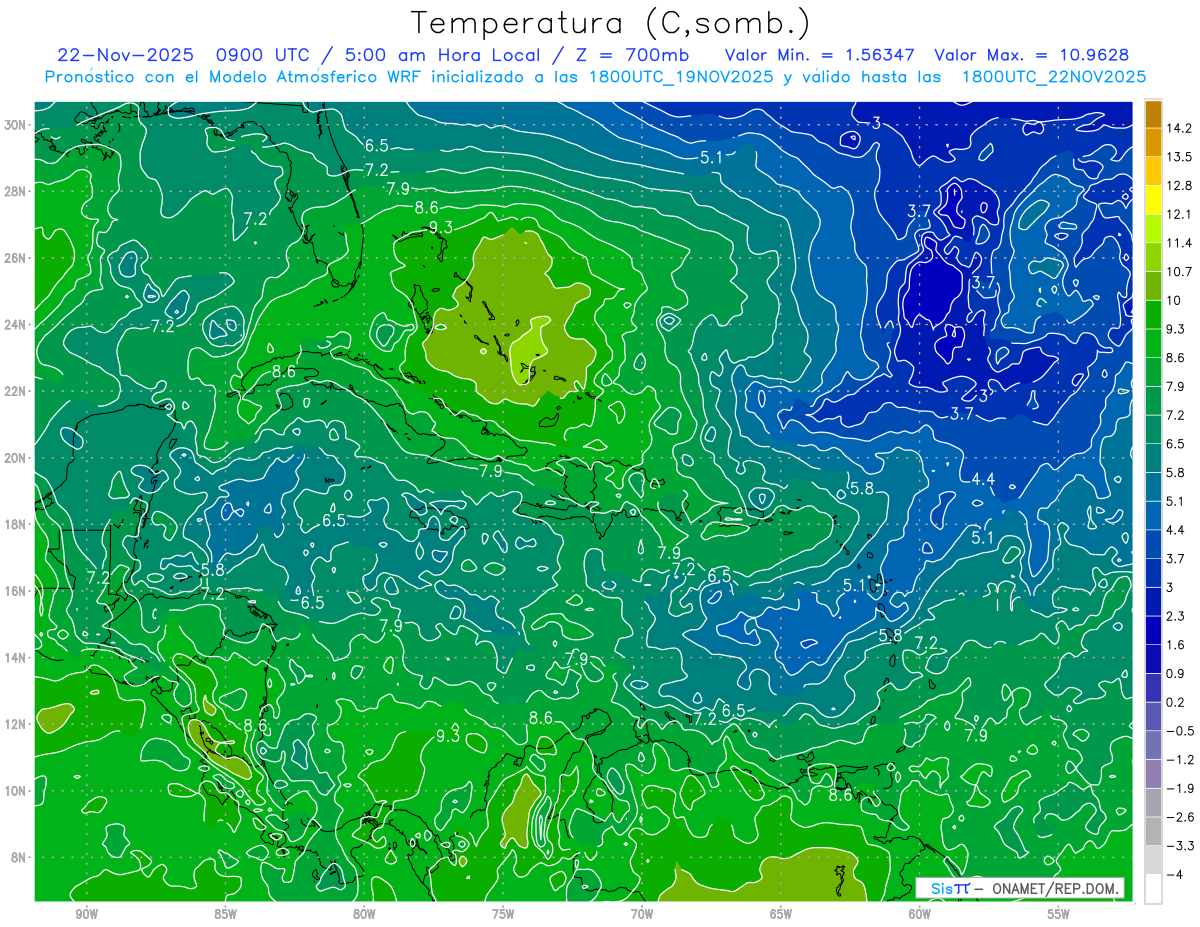Click the SisPI ONAMET/REP.DOM. logo box
The height and width of the screenshot is (927, 1200).
click(x=1020, y=888)
